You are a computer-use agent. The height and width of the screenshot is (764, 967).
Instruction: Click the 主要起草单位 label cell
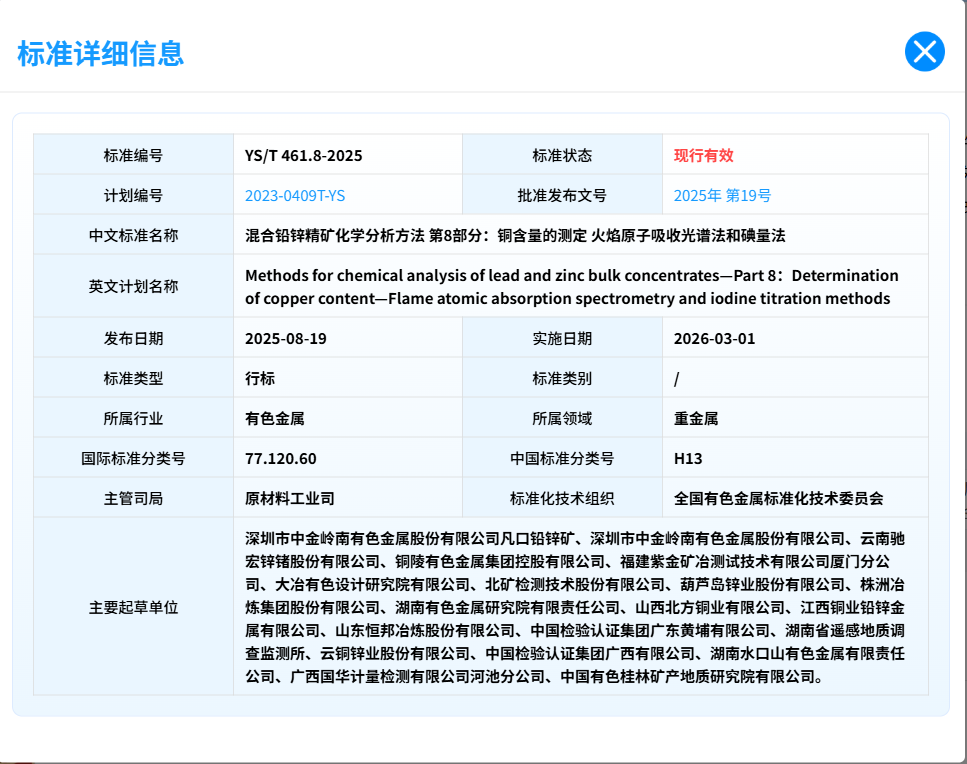[x=133, y=607]
